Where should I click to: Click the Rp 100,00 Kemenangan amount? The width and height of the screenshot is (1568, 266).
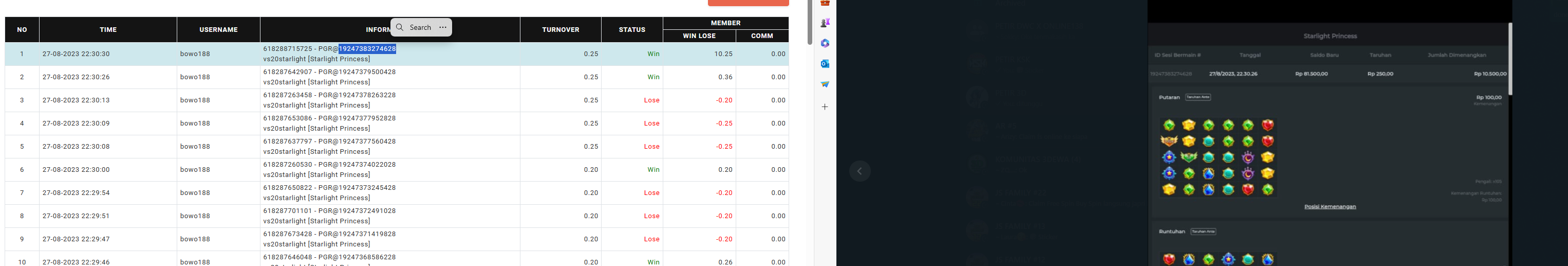coord(1489,97)
